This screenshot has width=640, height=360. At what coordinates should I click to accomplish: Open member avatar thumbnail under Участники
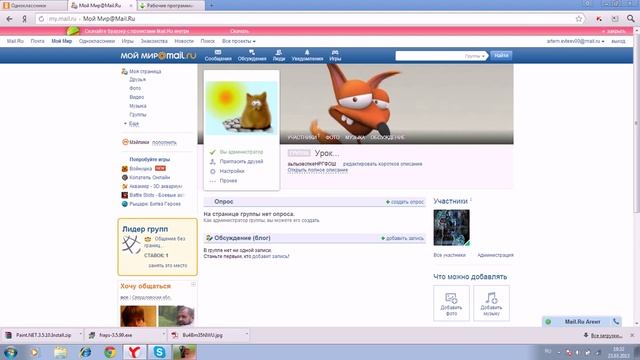click(451, 228)
